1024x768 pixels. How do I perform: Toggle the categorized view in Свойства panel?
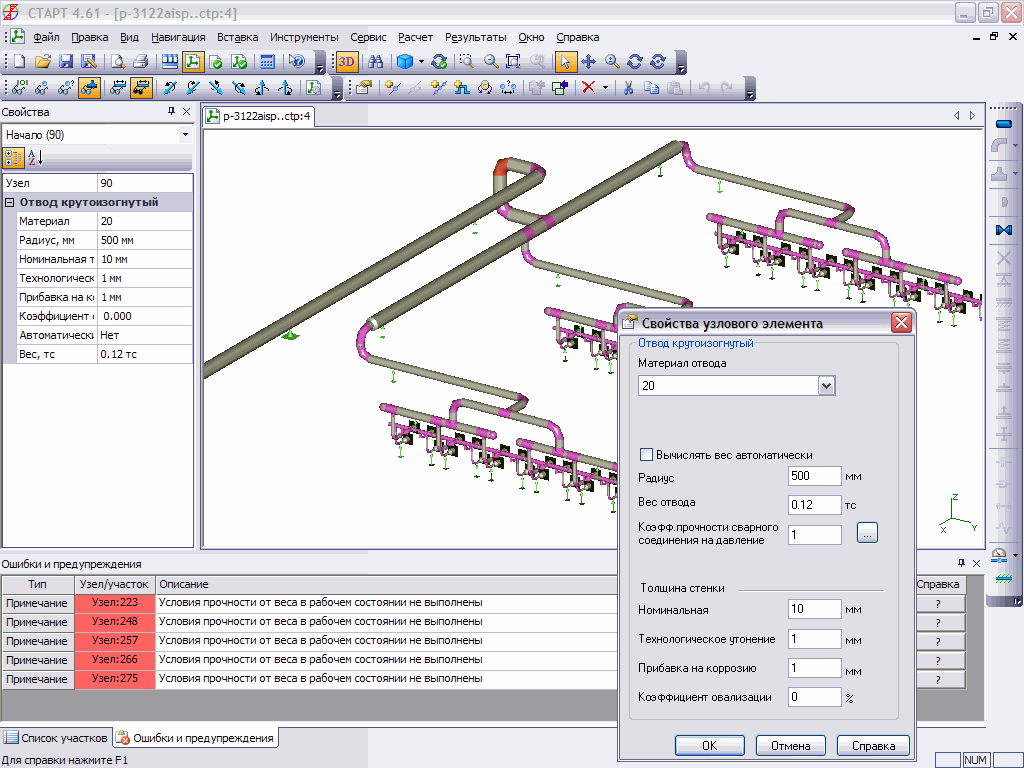pyautogui.click(x=14, y=157)
